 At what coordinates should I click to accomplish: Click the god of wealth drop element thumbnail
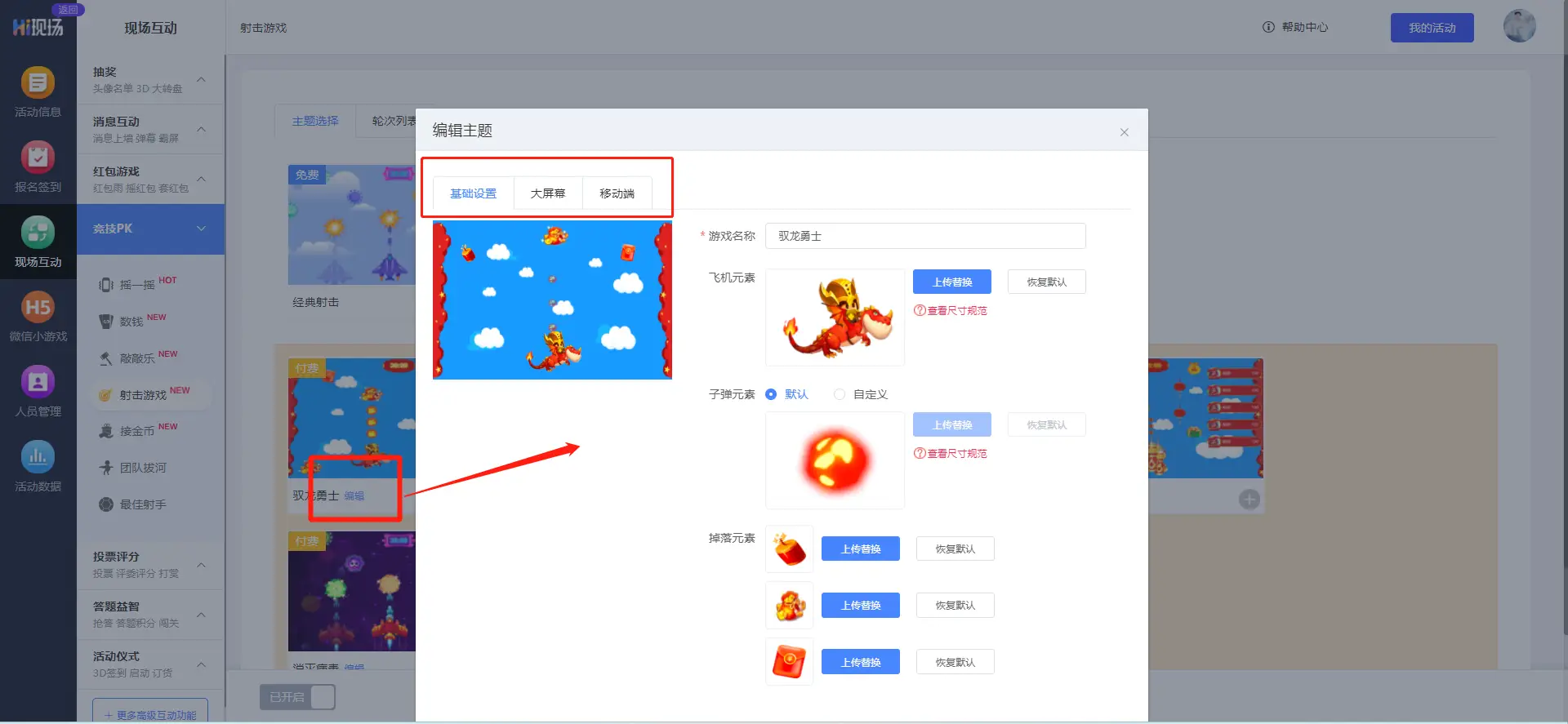click(789, 606)
